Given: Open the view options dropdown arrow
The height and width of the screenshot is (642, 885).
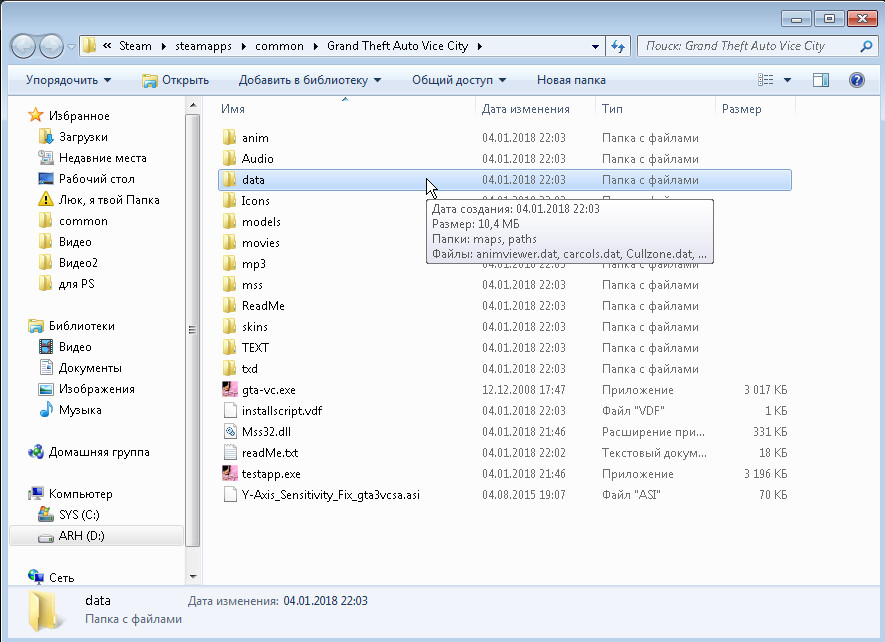Looking at the screenshot, I should (787, 80).
